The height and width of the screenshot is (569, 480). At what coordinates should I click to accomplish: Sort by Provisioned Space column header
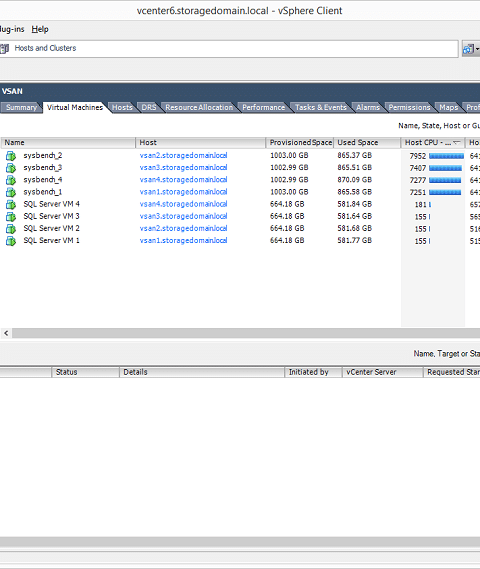coord(300,143)
